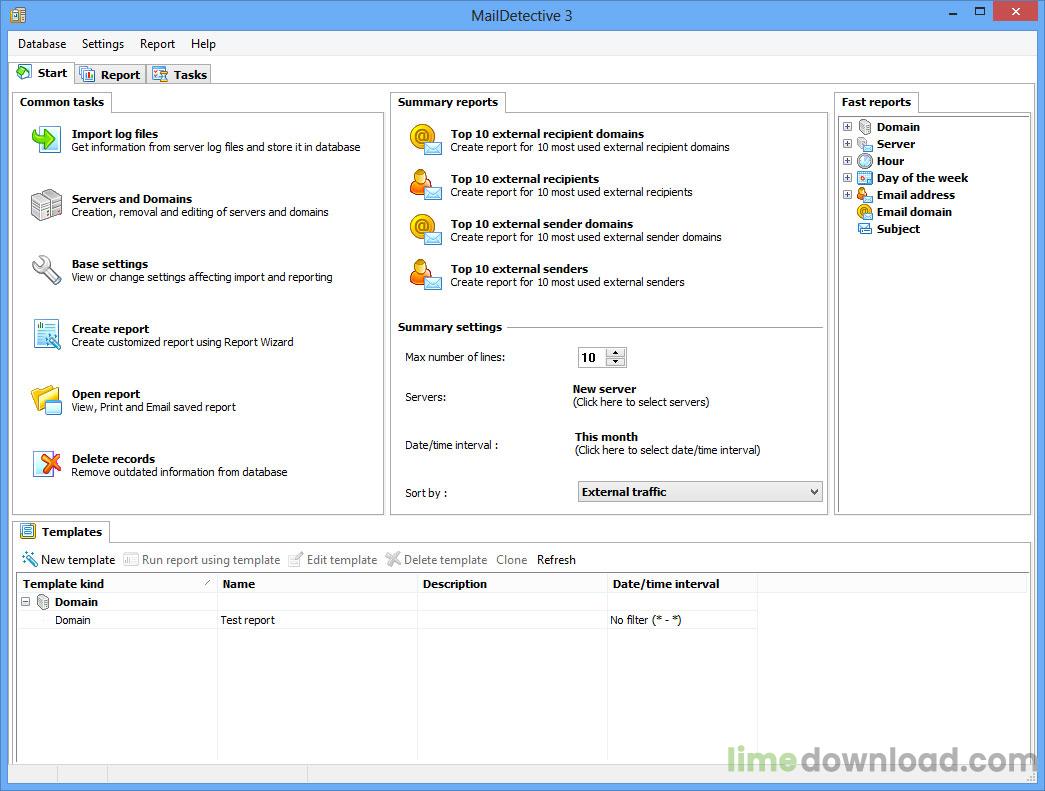Viewport: 1045px width, 791px height.
Task: Open the Database menu
Action: (42, 44)
